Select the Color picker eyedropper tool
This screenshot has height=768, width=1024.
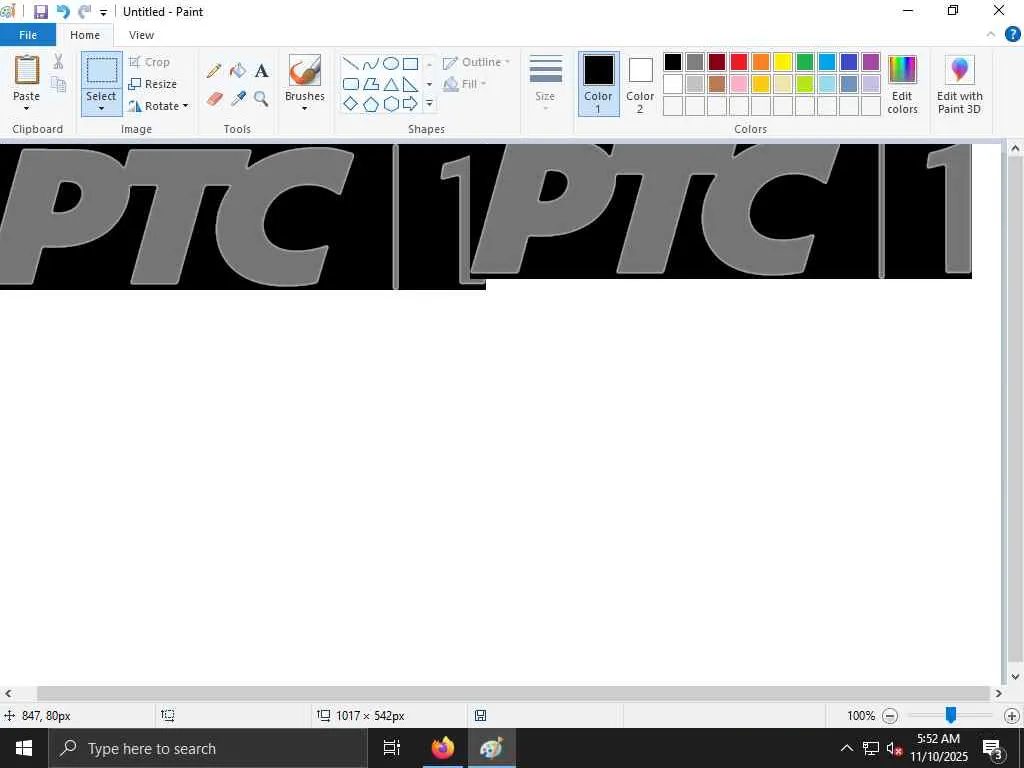(x=238, y=99)
